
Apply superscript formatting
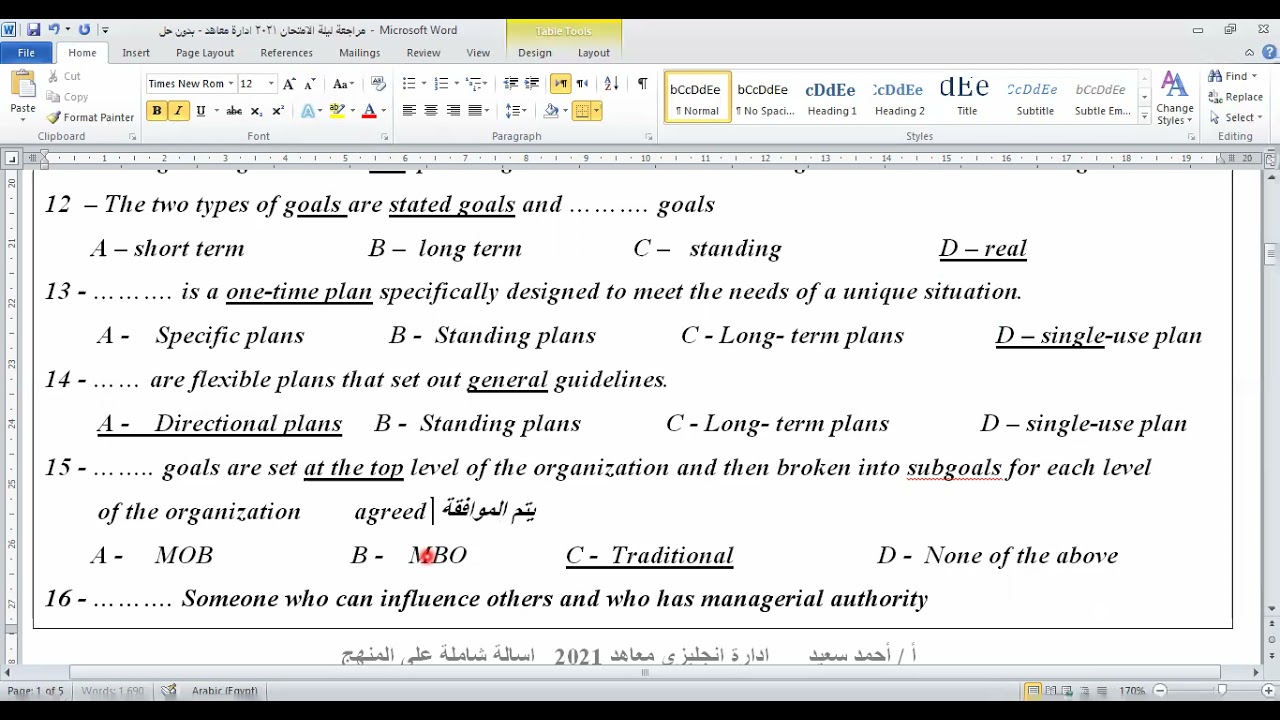277,111
